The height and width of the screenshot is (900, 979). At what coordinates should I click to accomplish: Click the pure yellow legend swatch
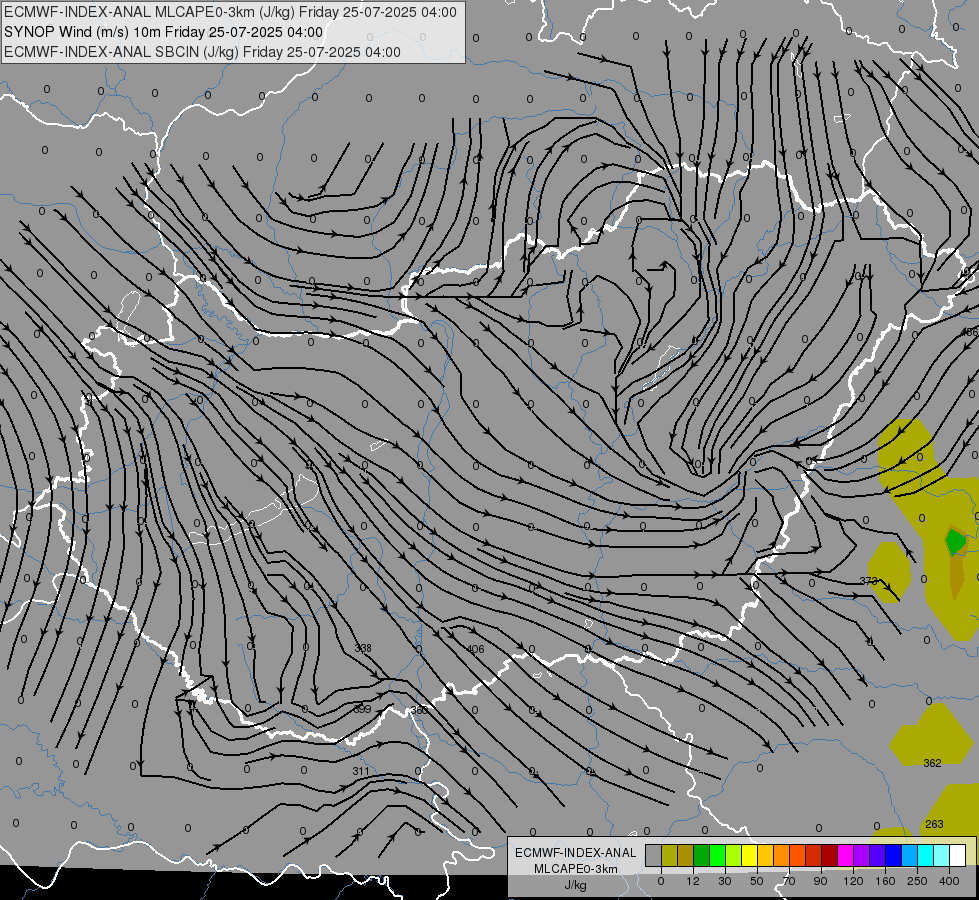(x=750, y=856)
